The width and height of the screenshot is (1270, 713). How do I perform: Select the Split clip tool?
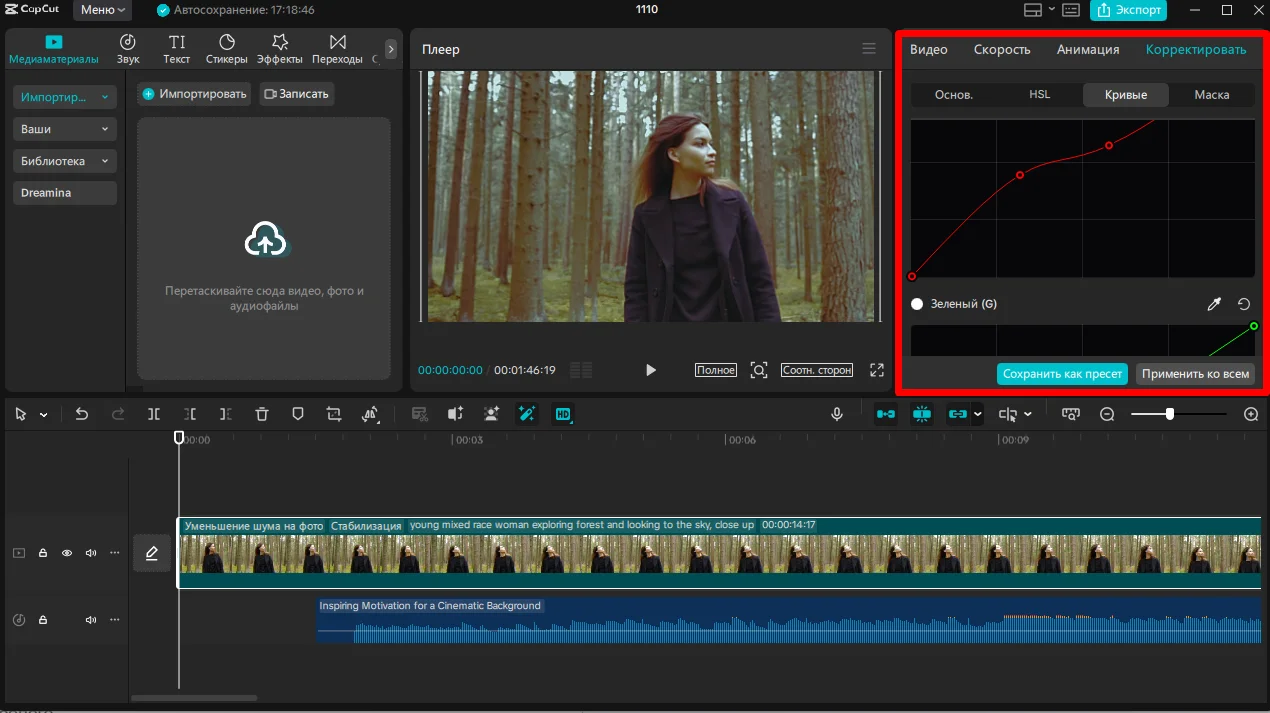coord(153,414)
